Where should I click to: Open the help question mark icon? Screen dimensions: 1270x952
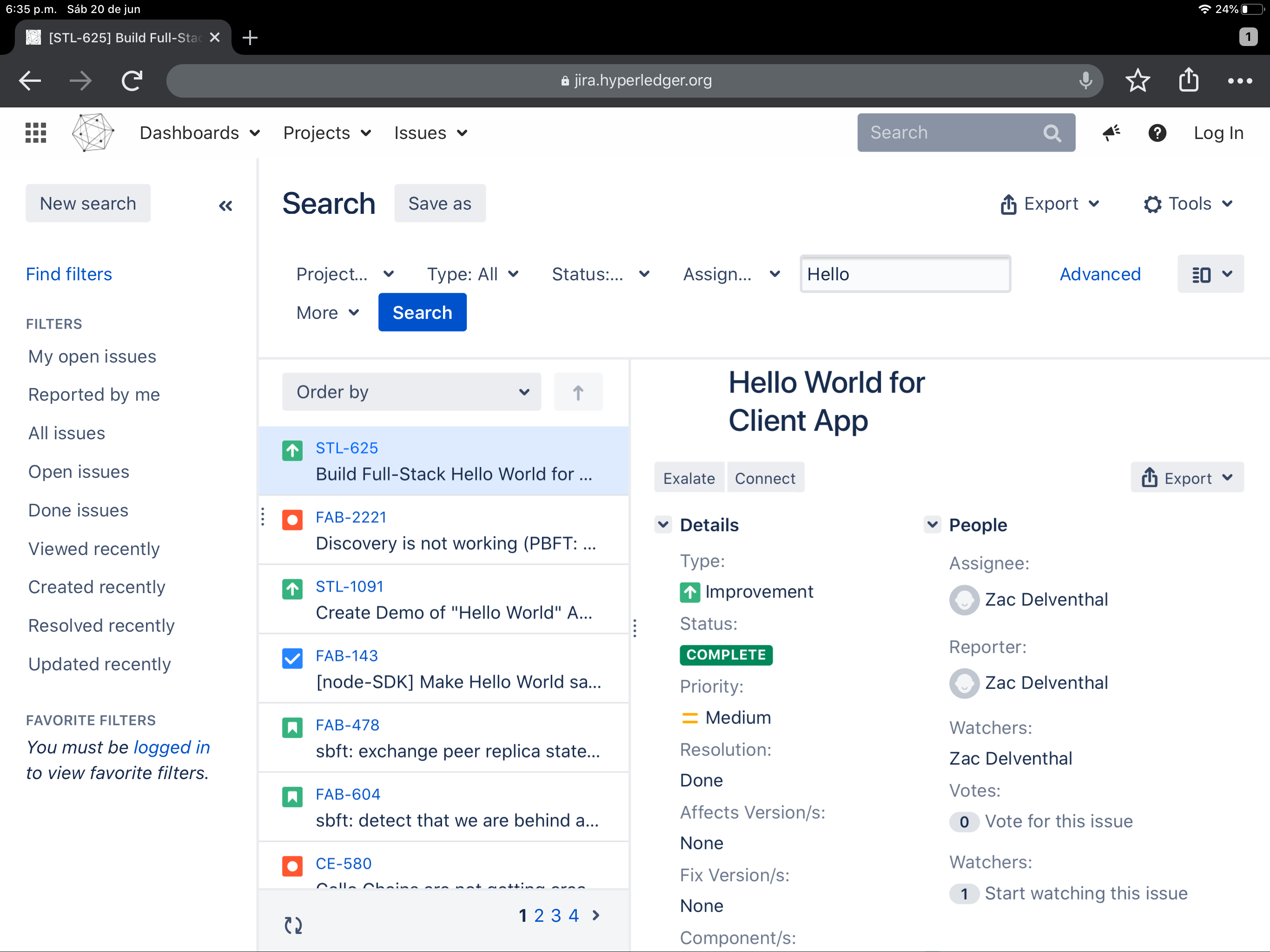click(1157, 132)
